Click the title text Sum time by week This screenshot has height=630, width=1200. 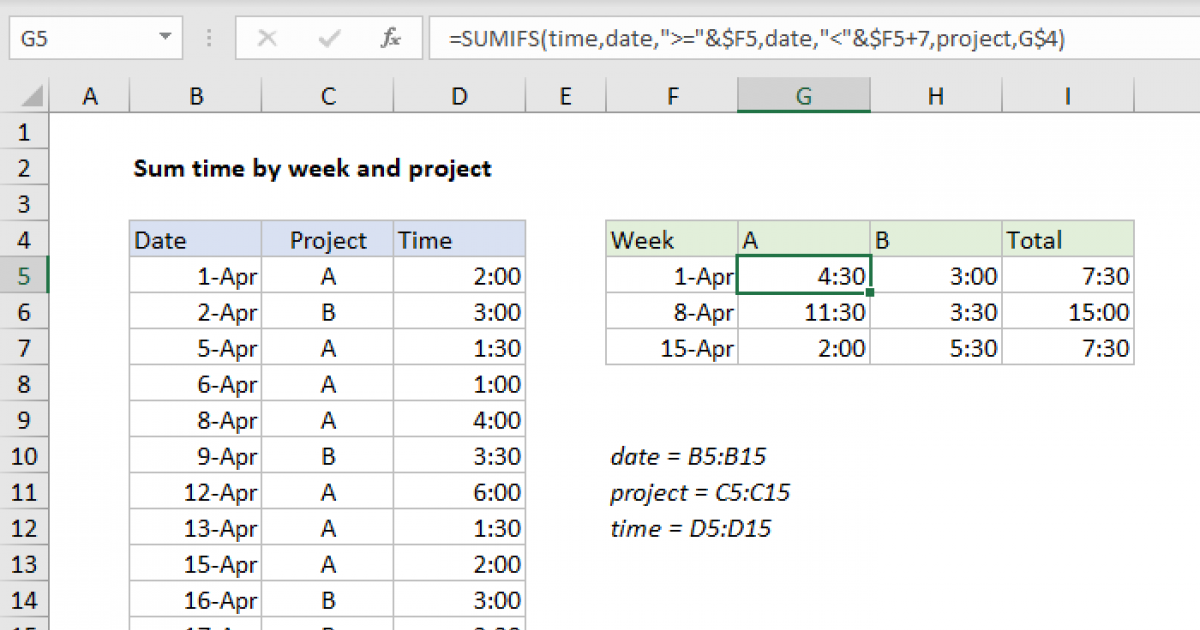(310, 168)
